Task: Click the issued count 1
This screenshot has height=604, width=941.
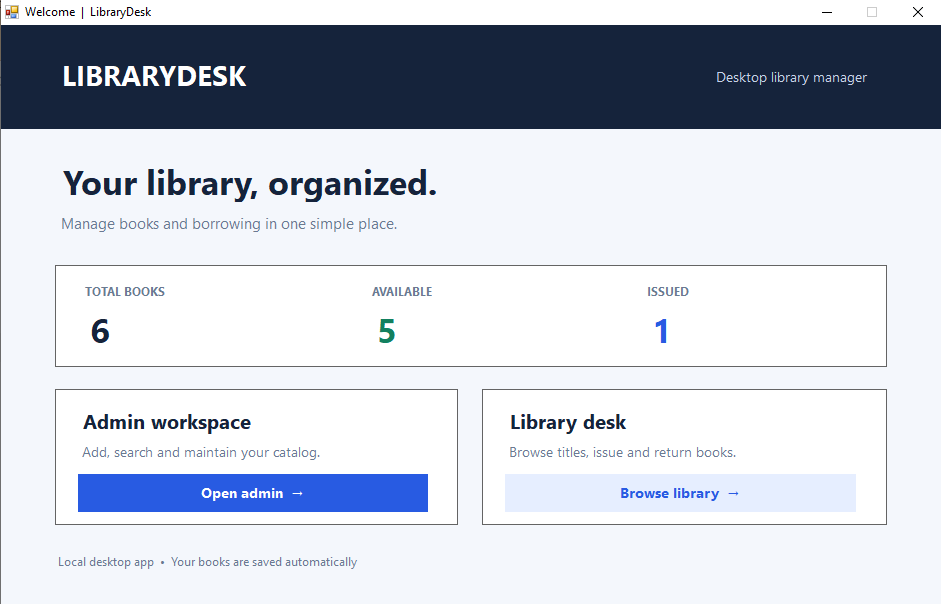Action: click(661, 331)
